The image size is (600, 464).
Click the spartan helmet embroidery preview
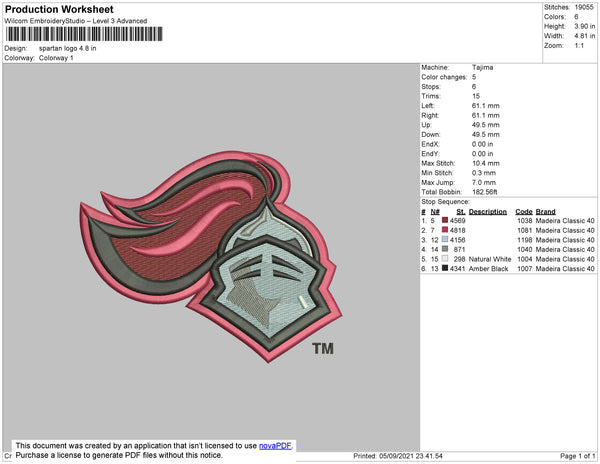click(x=210, y=256)
